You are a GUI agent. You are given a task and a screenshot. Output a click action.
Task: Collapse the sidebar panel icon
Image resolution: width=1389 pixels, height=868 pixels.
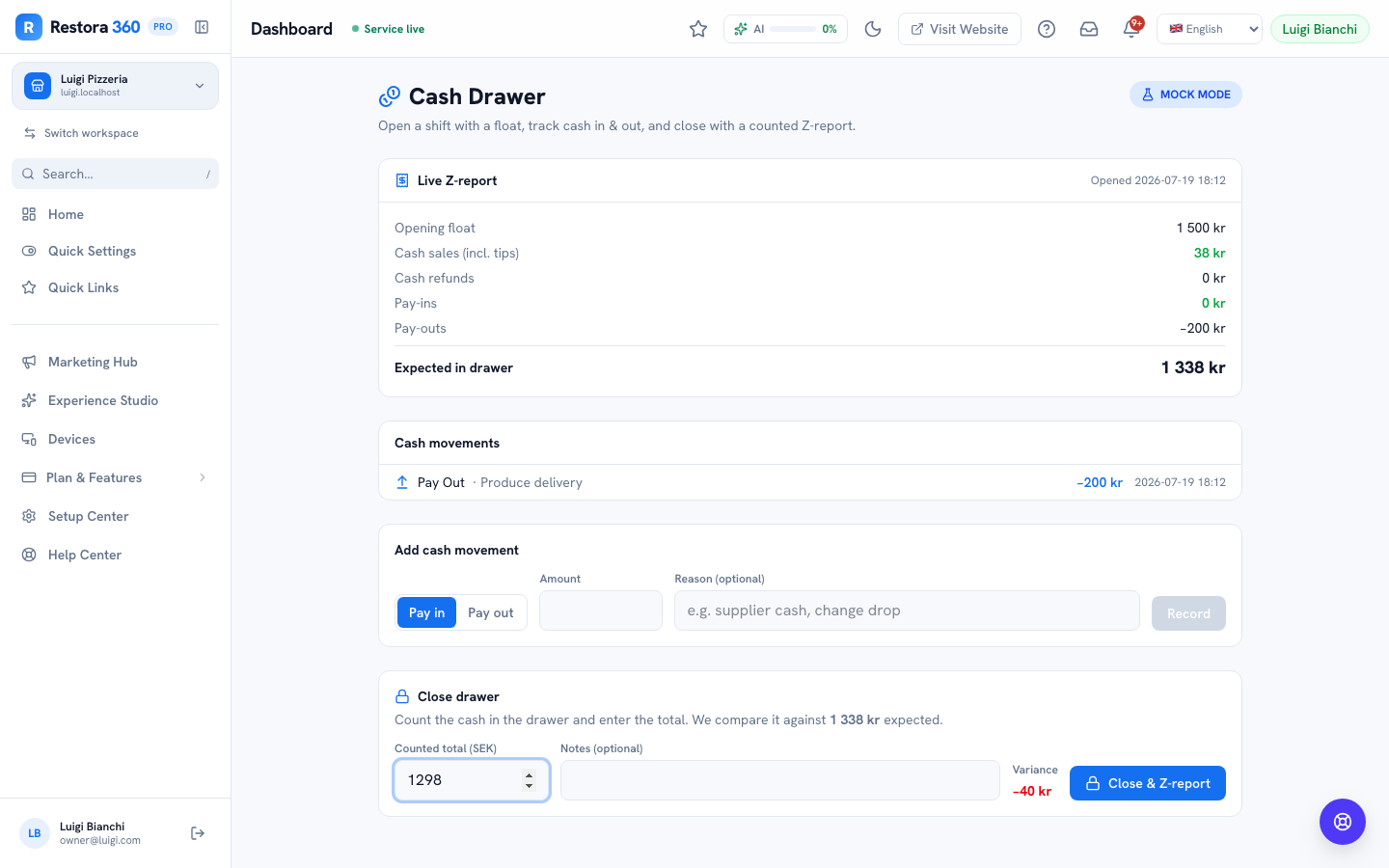(x=202, y=27)
